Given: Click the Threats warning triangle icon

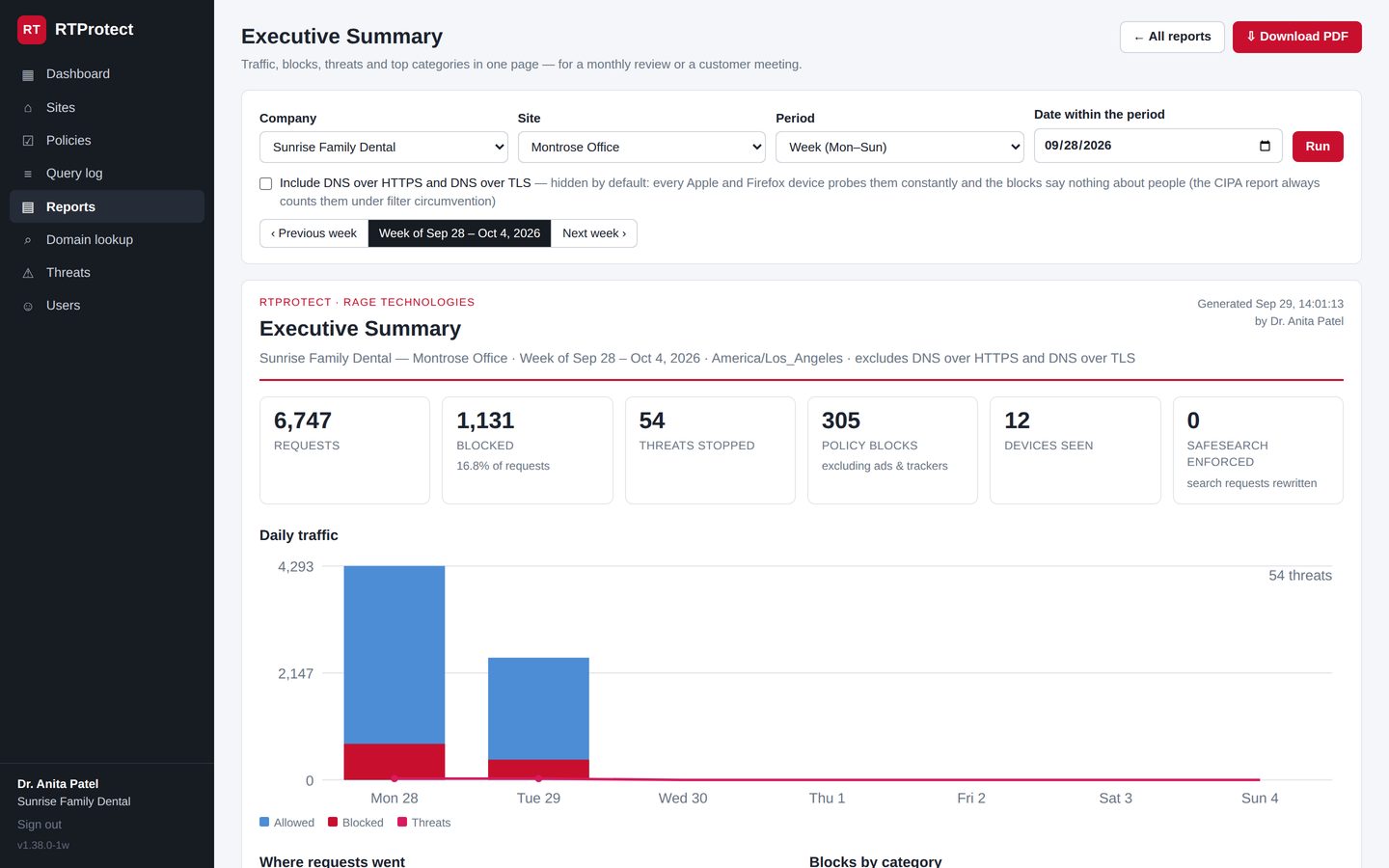Looking at the screenshot, I should (28, 273).
